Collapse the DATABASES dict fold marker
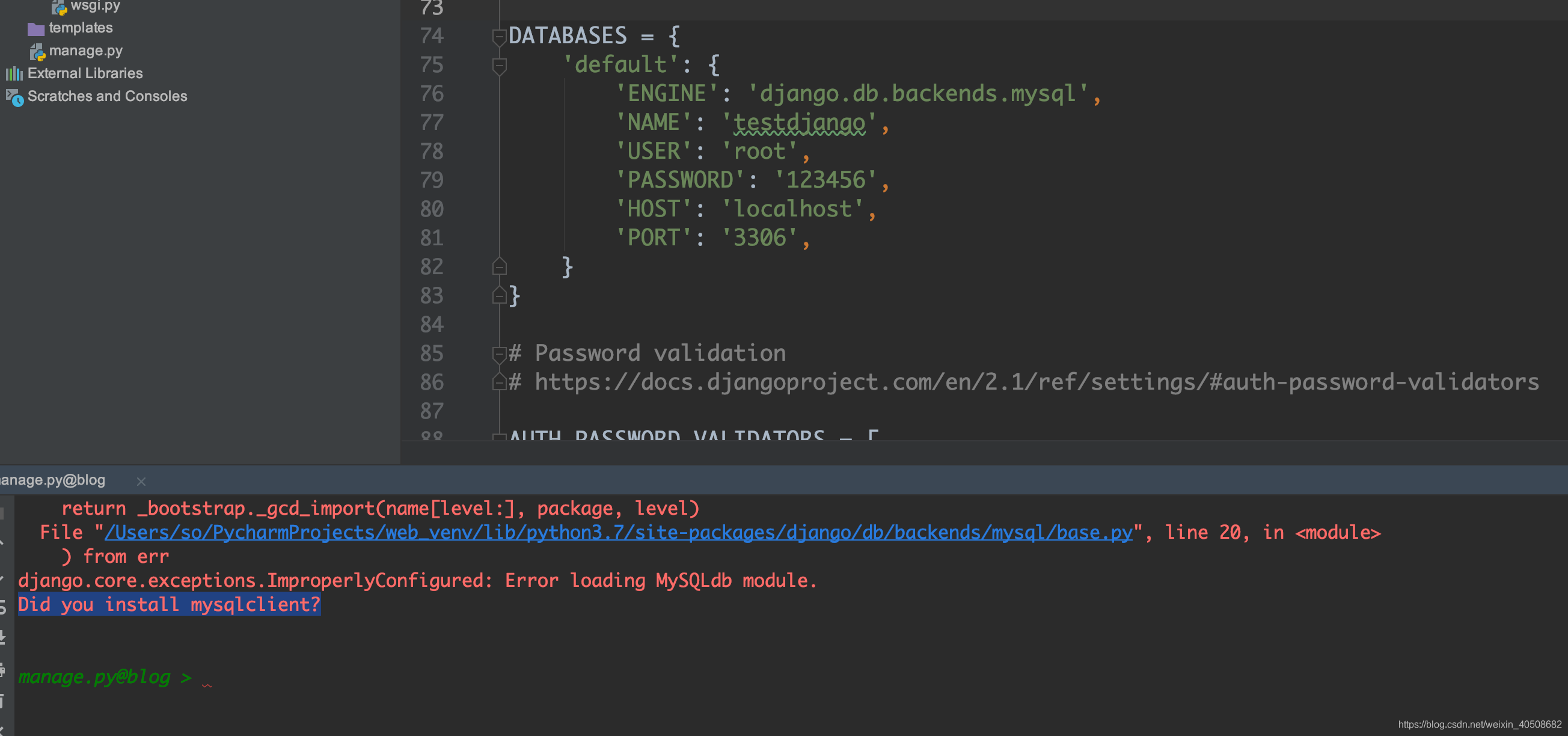 click(499, 36)
